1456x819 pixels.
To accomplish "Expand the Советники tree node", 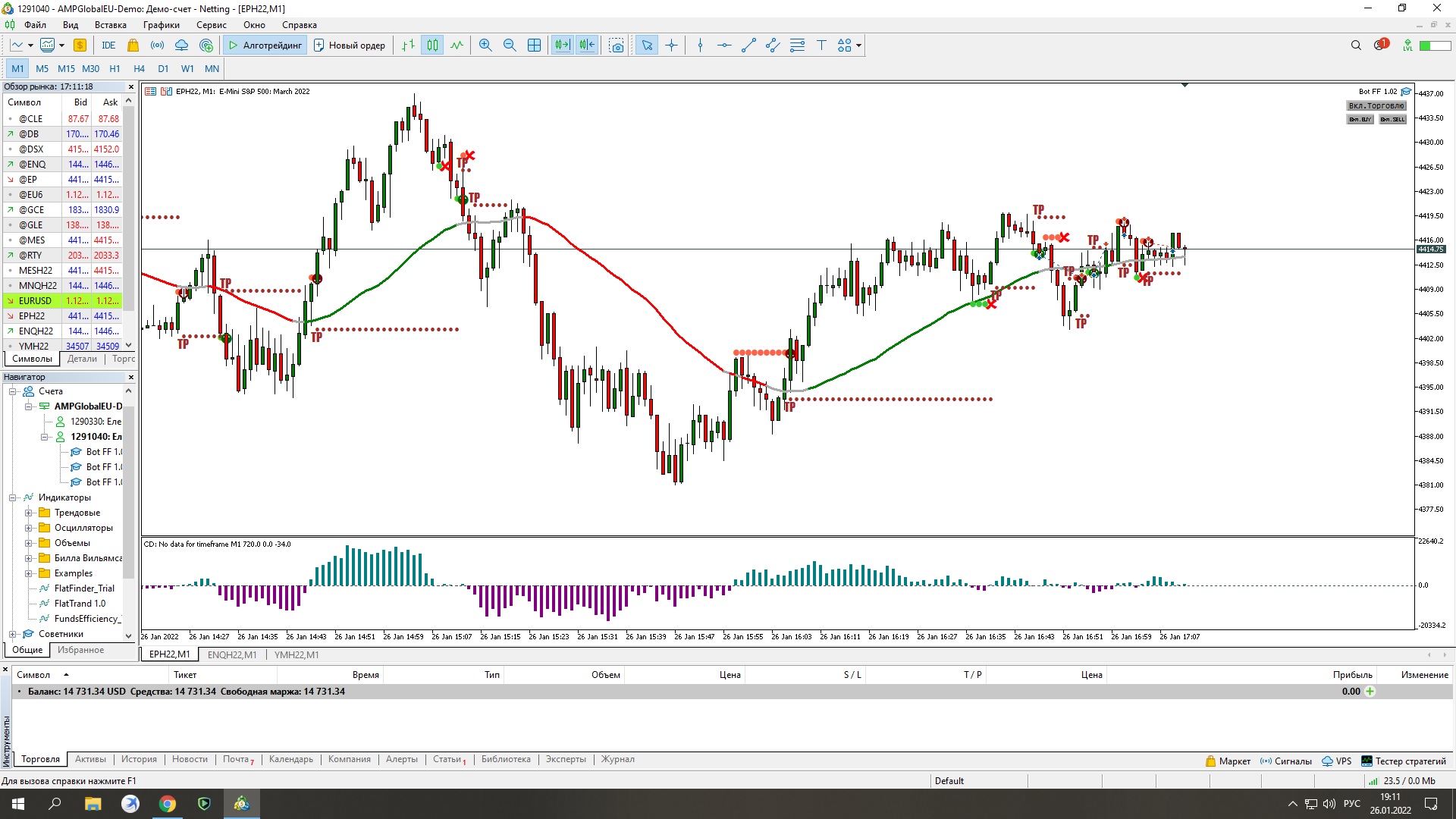I will tap(12, 634).
